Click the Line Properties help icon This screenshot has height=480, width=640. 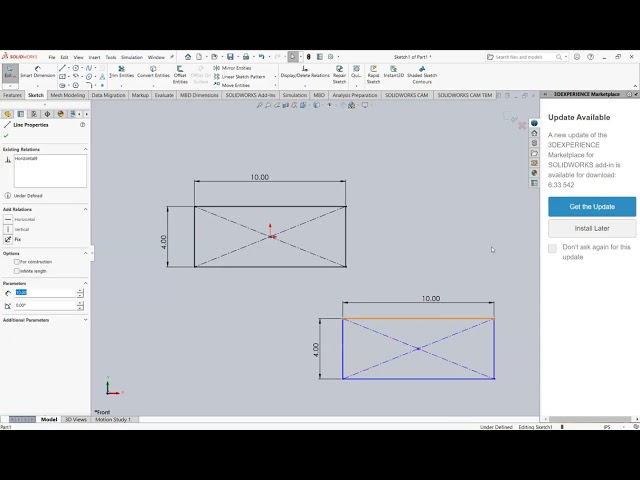[x=82, y=124]
